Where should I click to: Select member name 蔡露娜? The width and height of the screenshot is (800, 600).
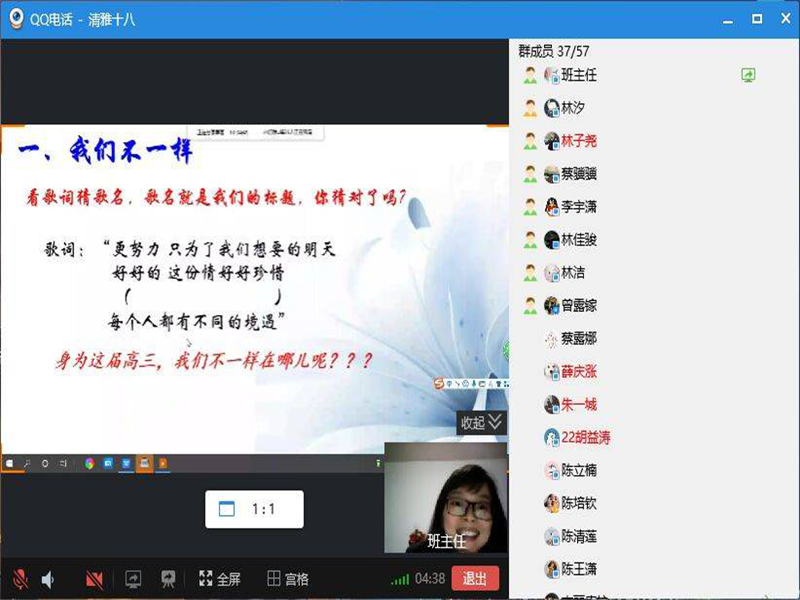click(579, 338)
